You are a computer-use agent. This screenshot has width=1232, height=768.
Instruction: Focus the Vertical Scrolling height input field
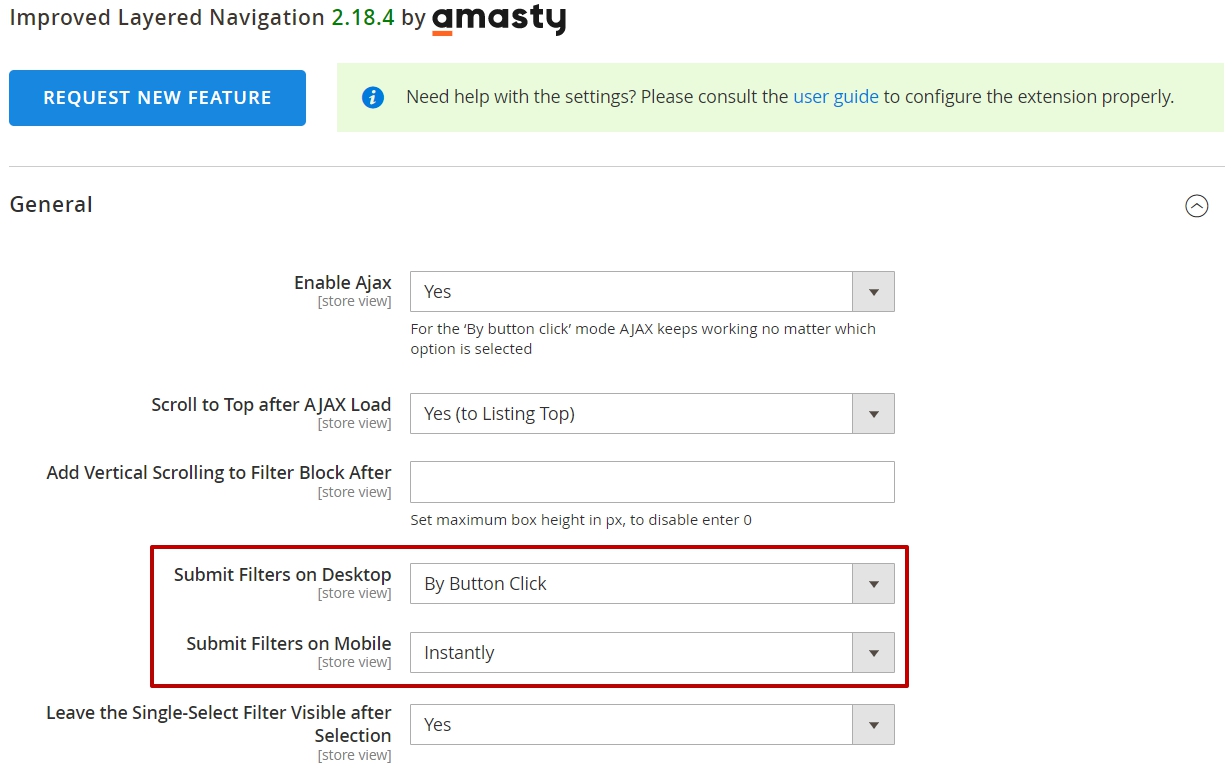point(652,482)
